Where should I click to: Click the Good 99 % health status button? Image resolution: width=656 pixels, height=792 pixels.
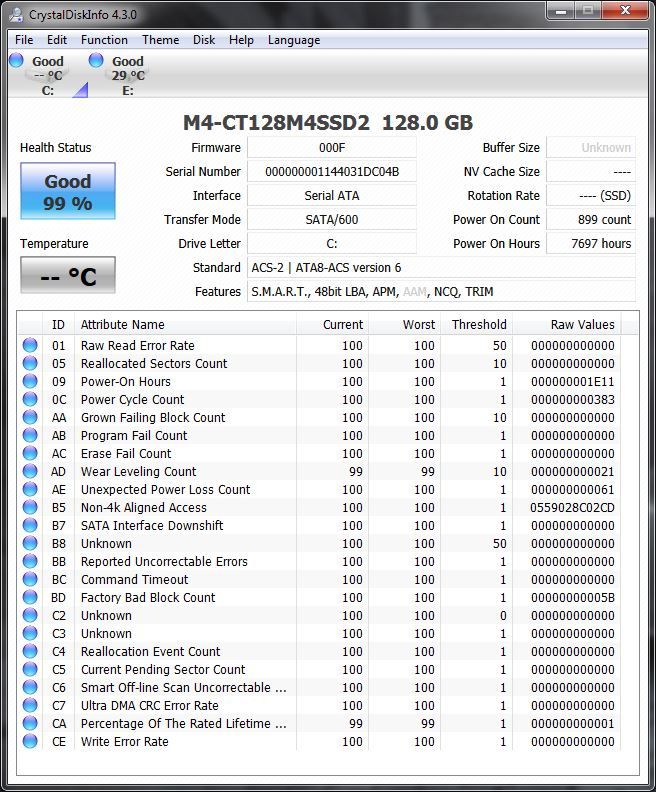[x=68, y=192]
